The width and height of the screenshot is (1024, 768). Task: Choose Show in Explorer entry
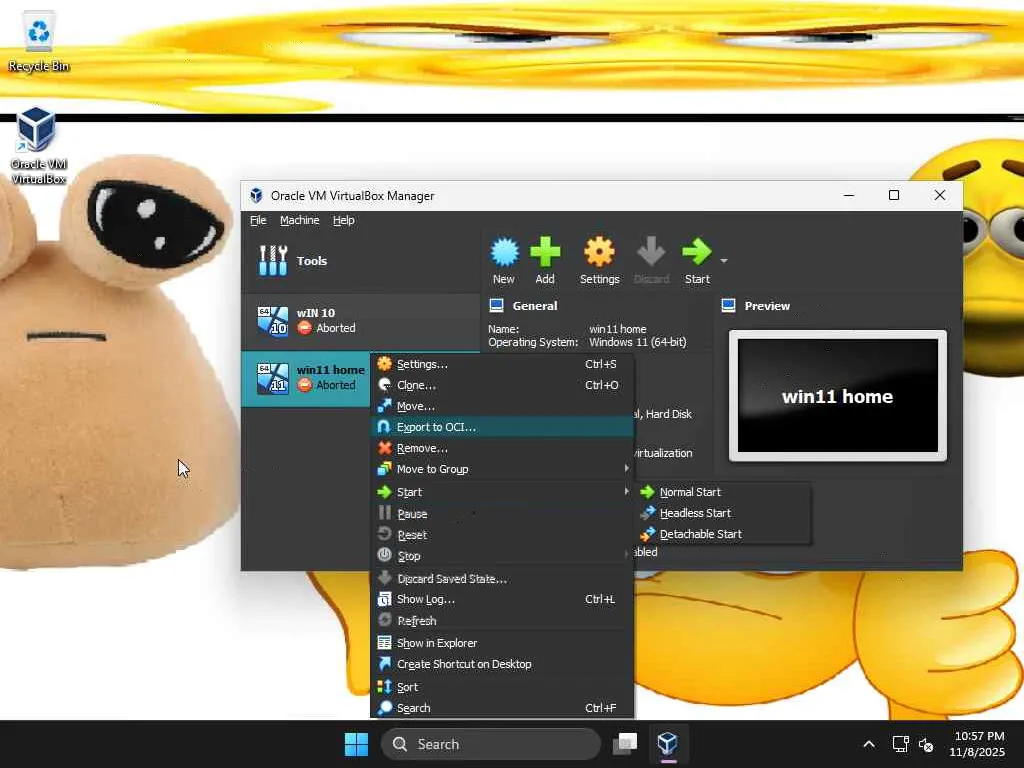point(502,643)
